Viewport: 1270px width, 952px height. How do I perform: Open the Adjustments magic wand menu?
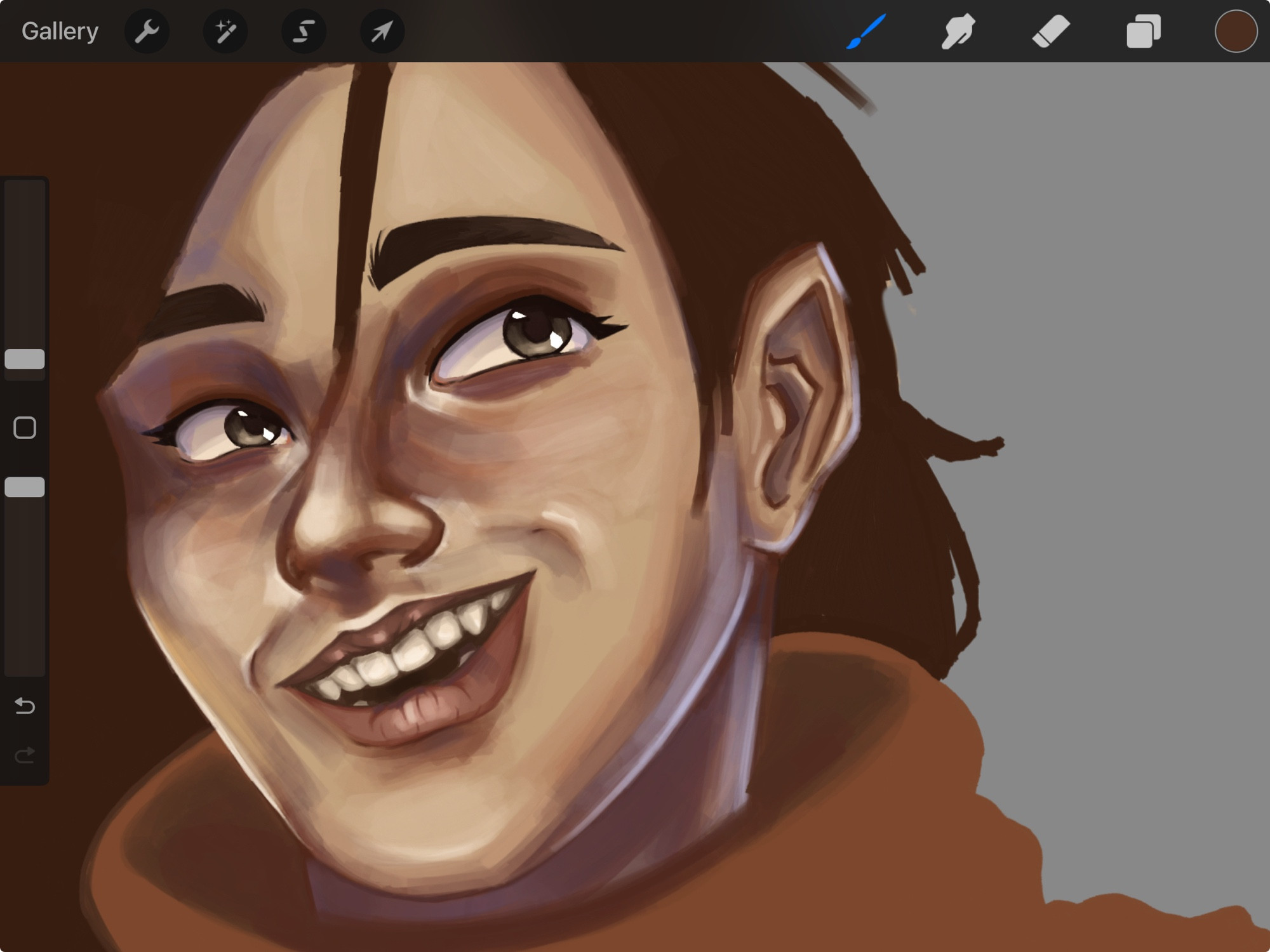225,31
